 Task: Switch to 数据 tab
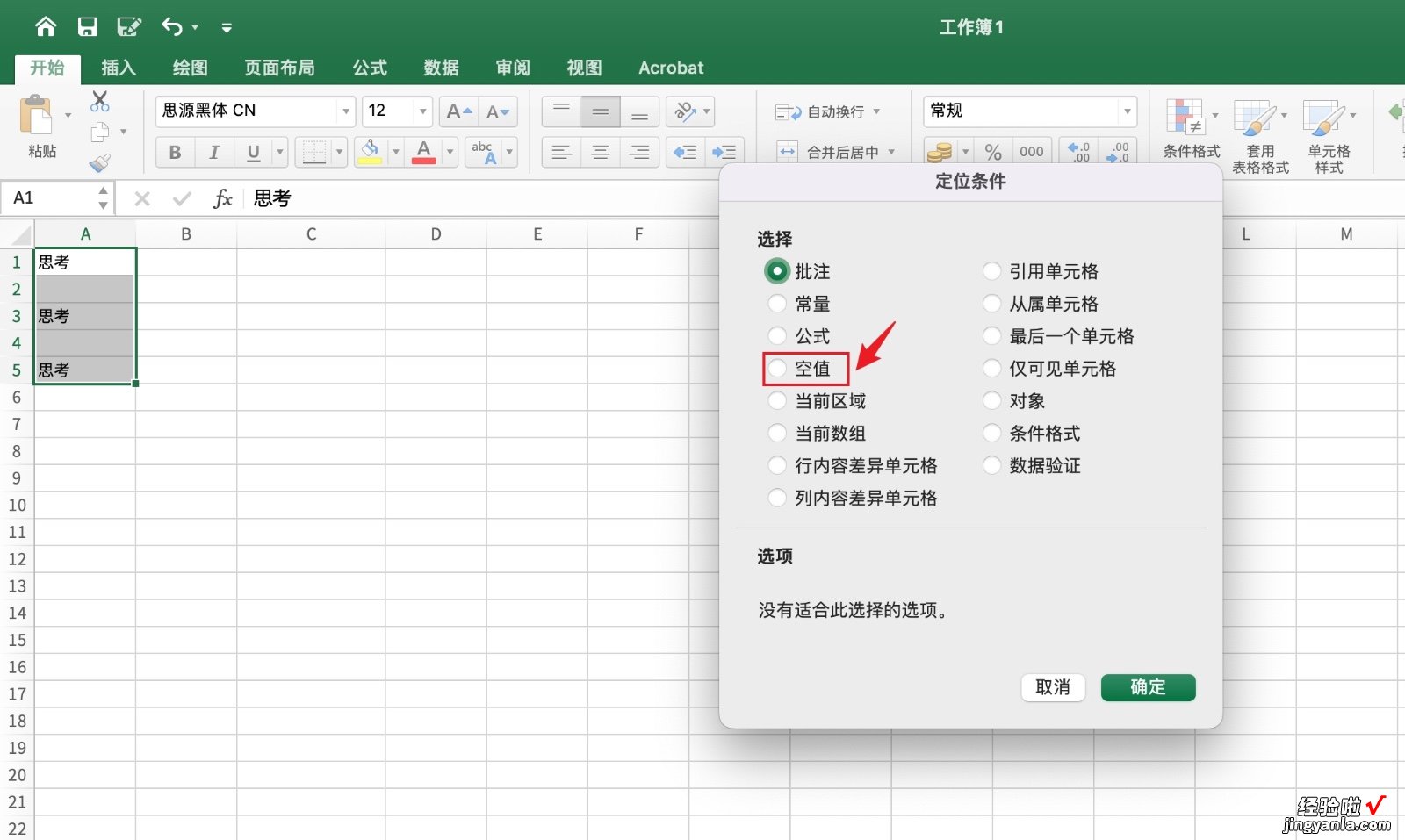coord(442,68)
